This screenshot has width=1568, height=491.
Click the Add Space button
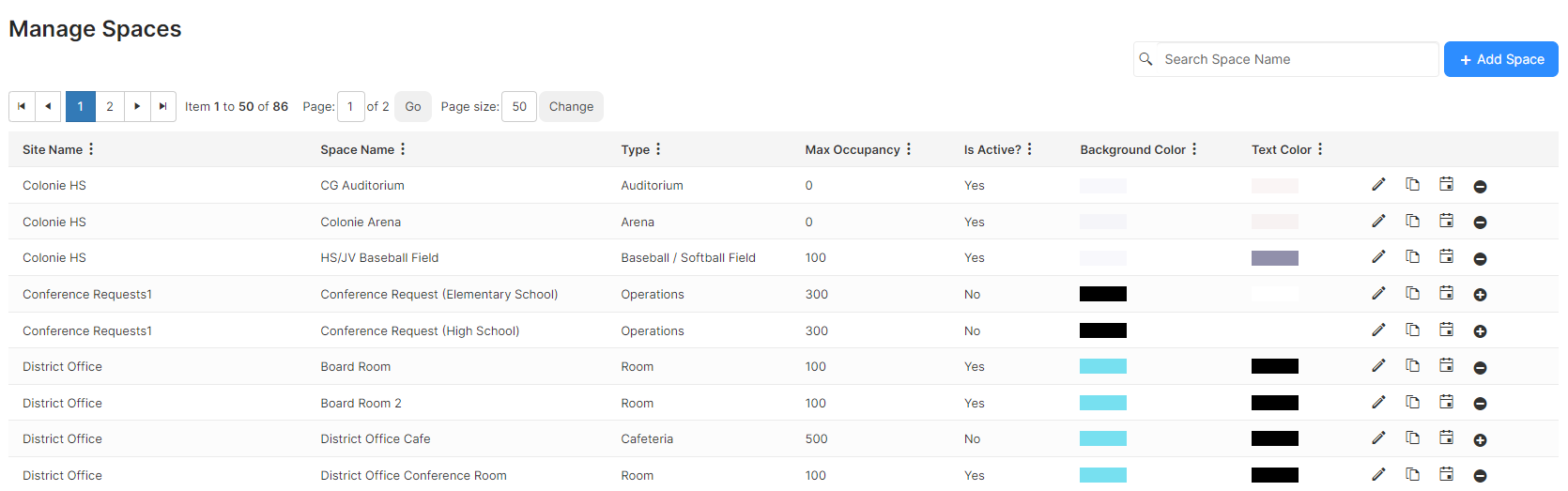point(1500,59)
